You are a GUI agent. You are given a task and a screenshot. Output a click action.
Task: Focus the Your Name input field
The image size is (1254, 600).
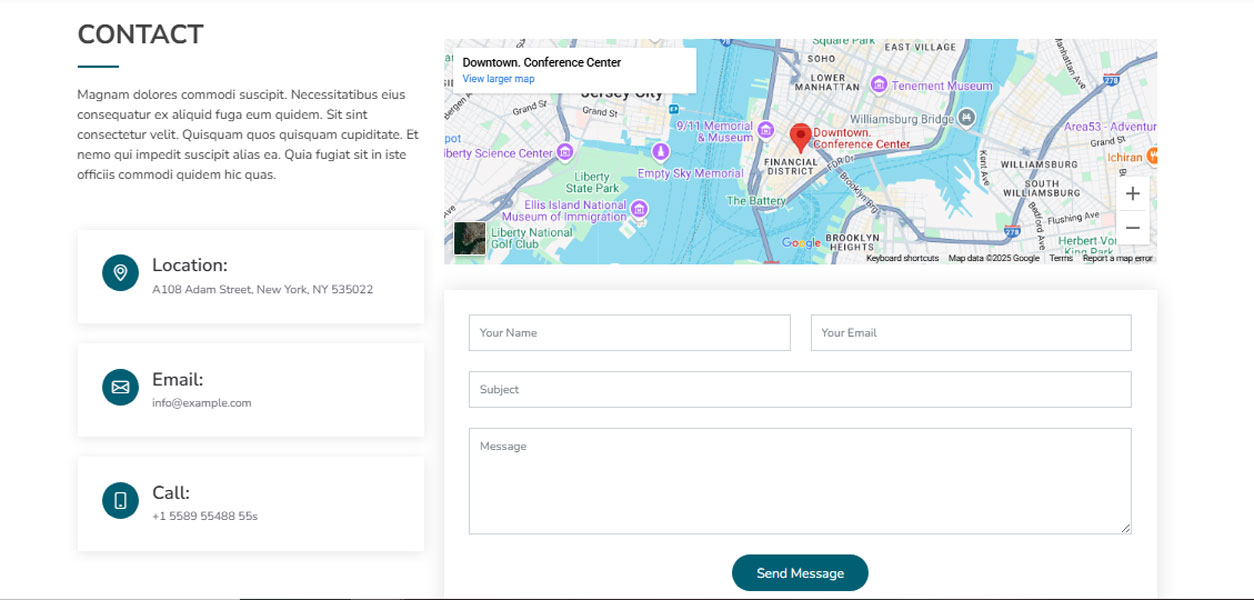[629, 333]
